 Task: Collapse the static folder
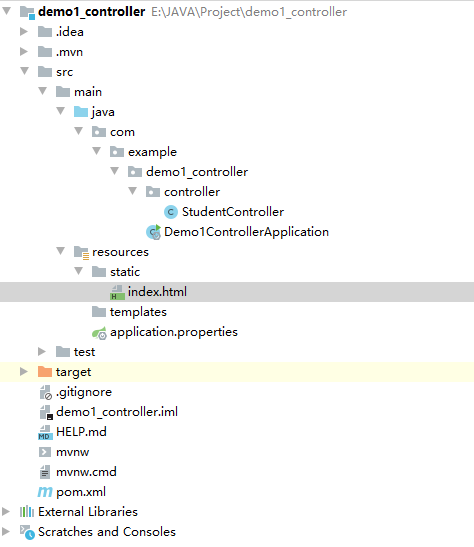pyautogui.click(x=78, y=271)
